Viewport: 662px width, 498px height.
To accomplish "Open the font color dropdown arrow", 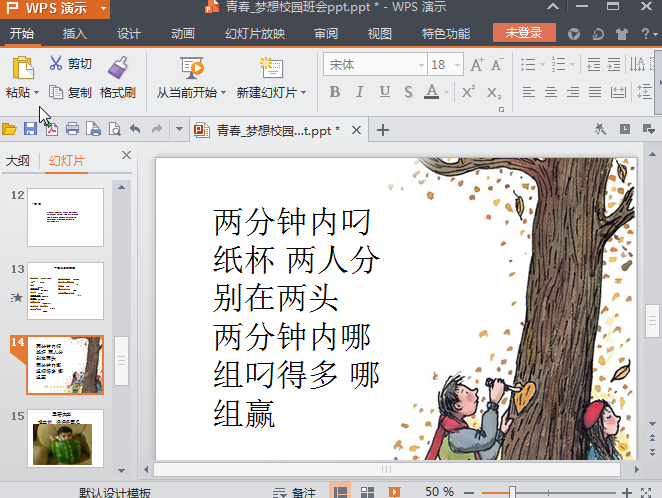I will 446,92.
